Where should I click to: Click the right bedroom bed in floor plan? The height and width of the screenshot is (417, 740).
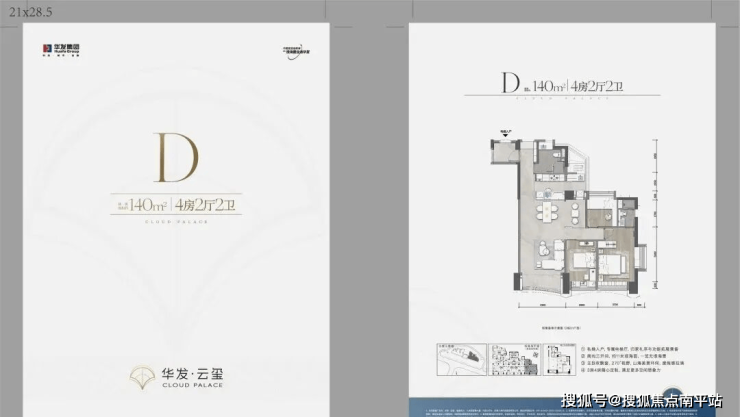(614, 263)
